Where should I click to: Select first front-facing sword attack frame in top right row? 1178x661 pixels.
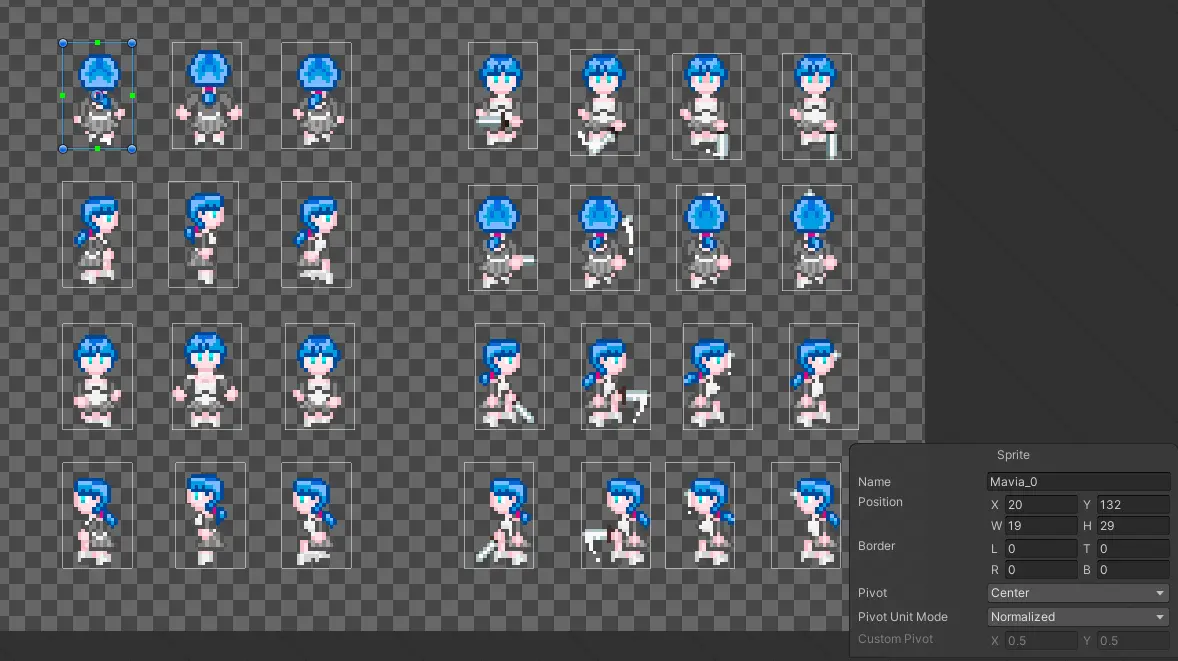coord(503,95)
